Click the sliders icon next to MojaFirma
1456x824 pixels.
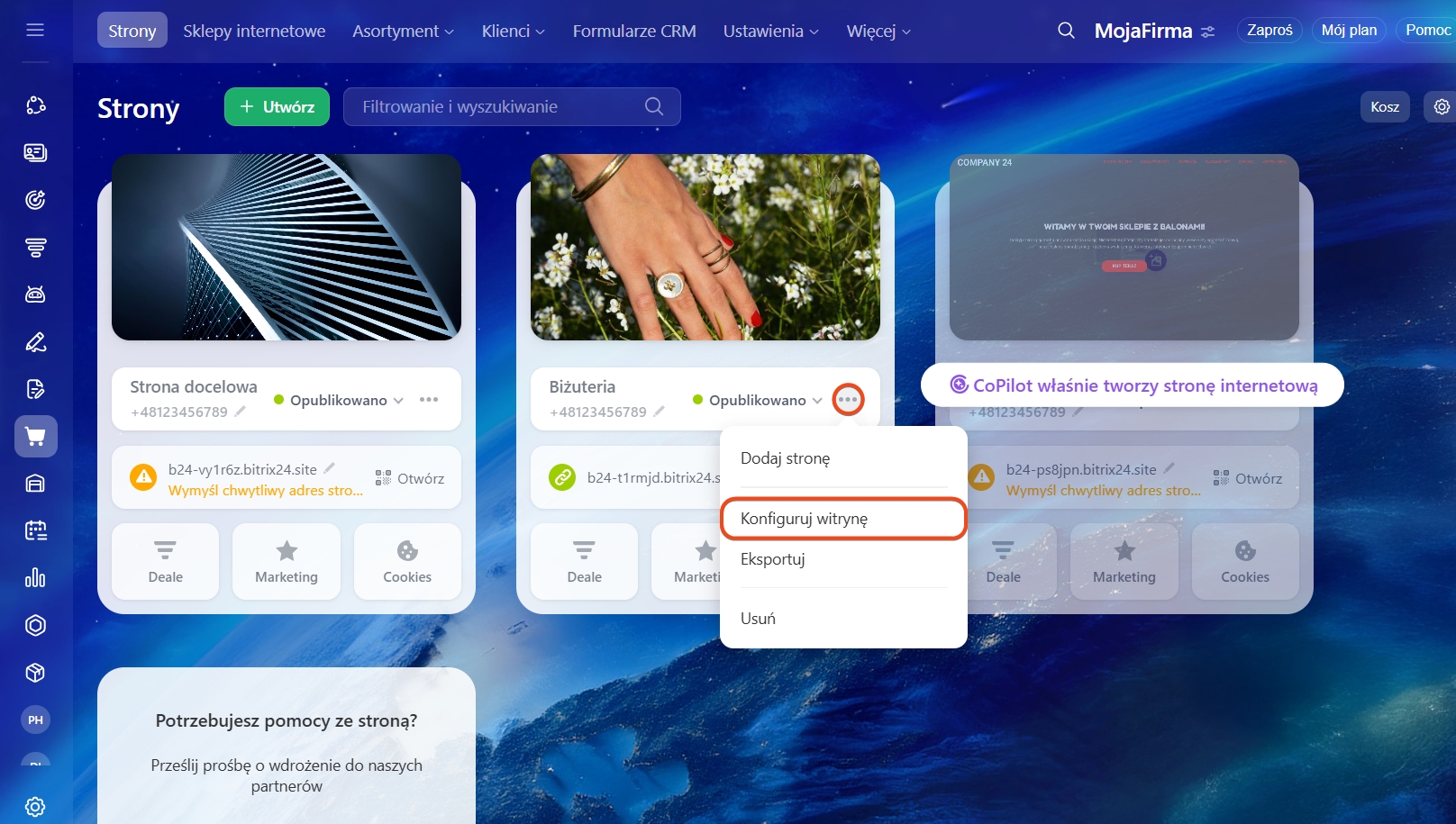point(1208,32)
